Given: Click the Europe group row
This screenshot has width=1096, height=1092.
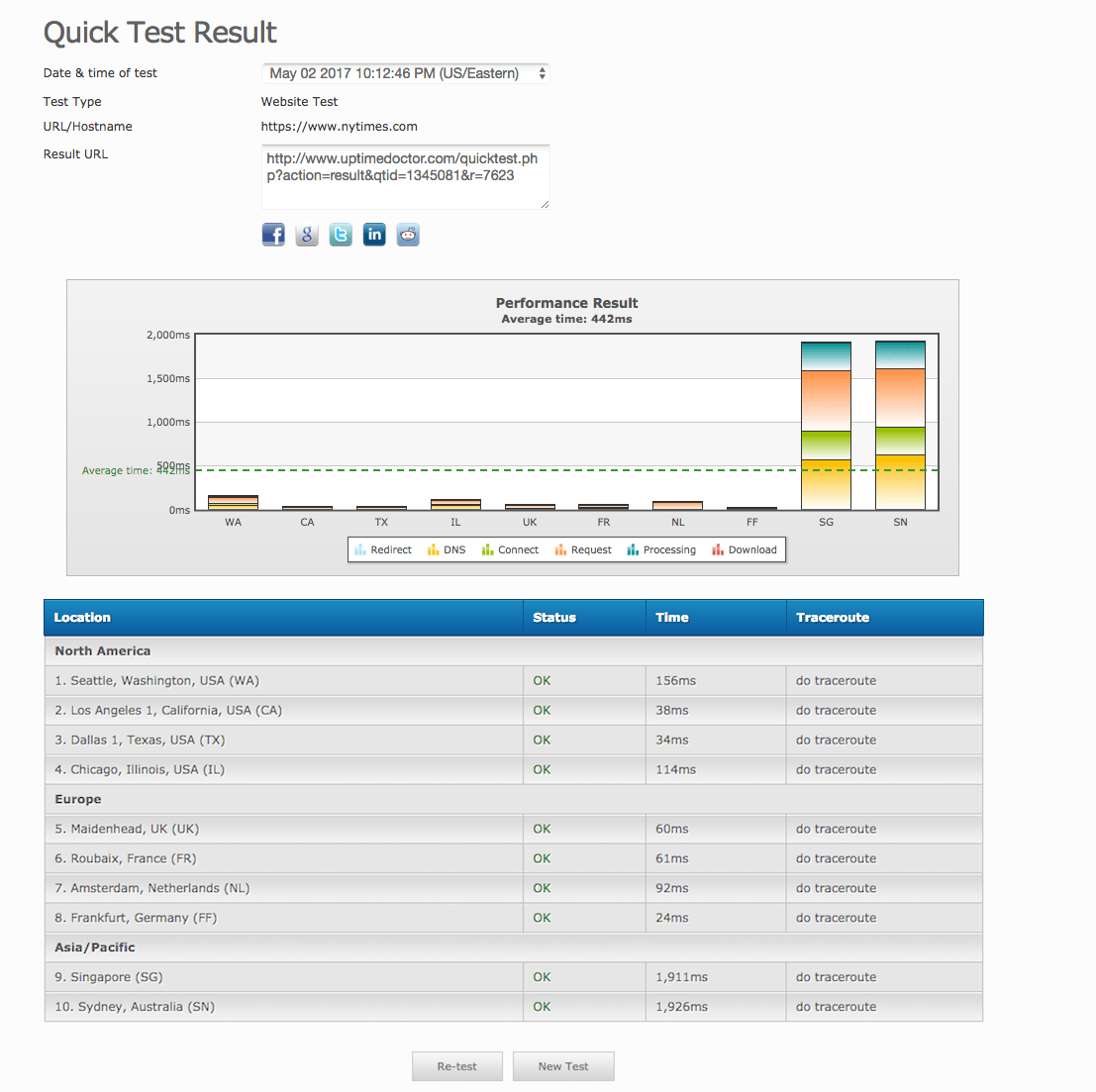Looking at the screenshot, I should (x=514, y=799).
